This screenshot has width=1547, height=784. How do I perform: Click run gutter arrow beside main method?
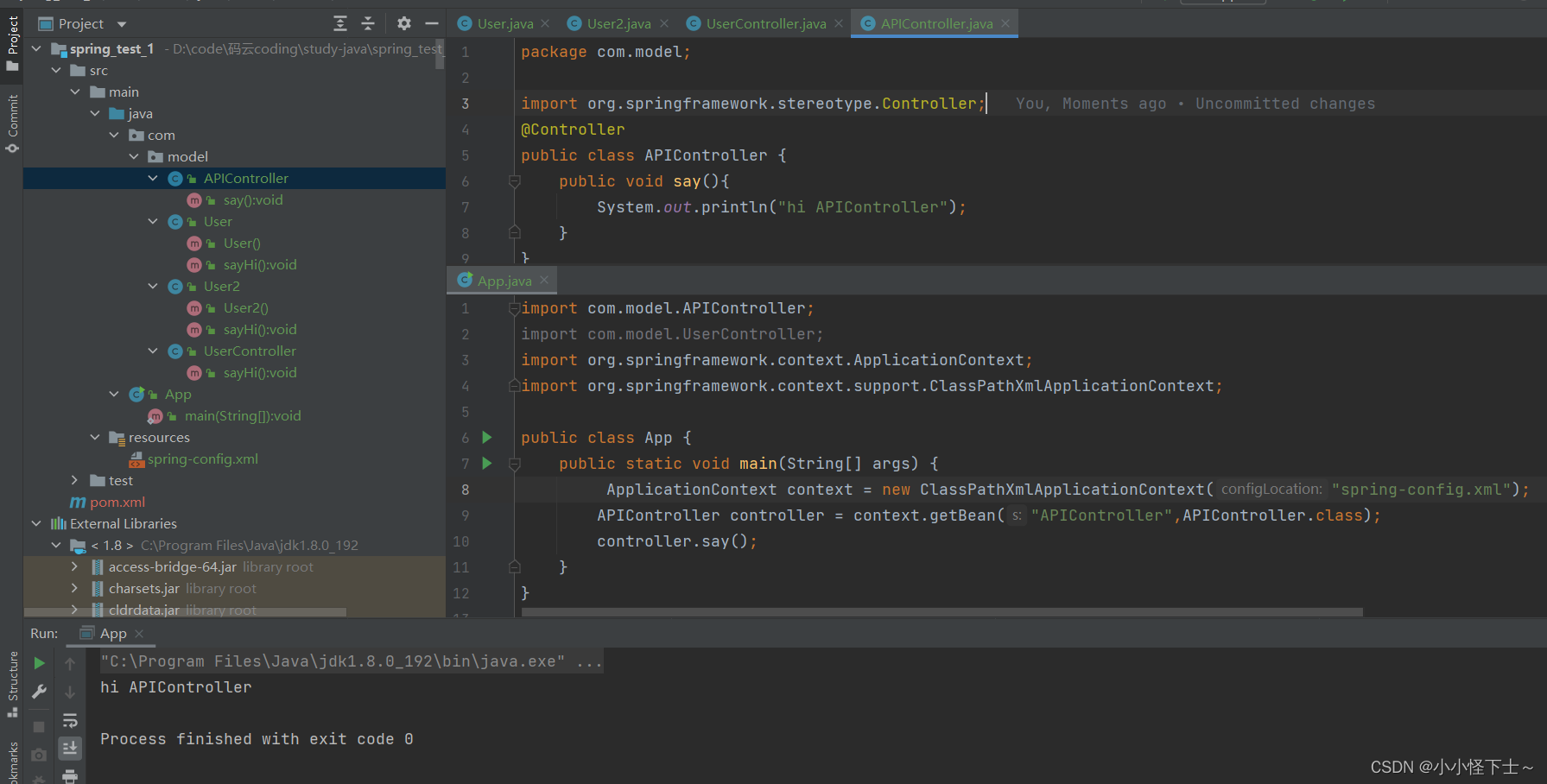click(487, 464)
